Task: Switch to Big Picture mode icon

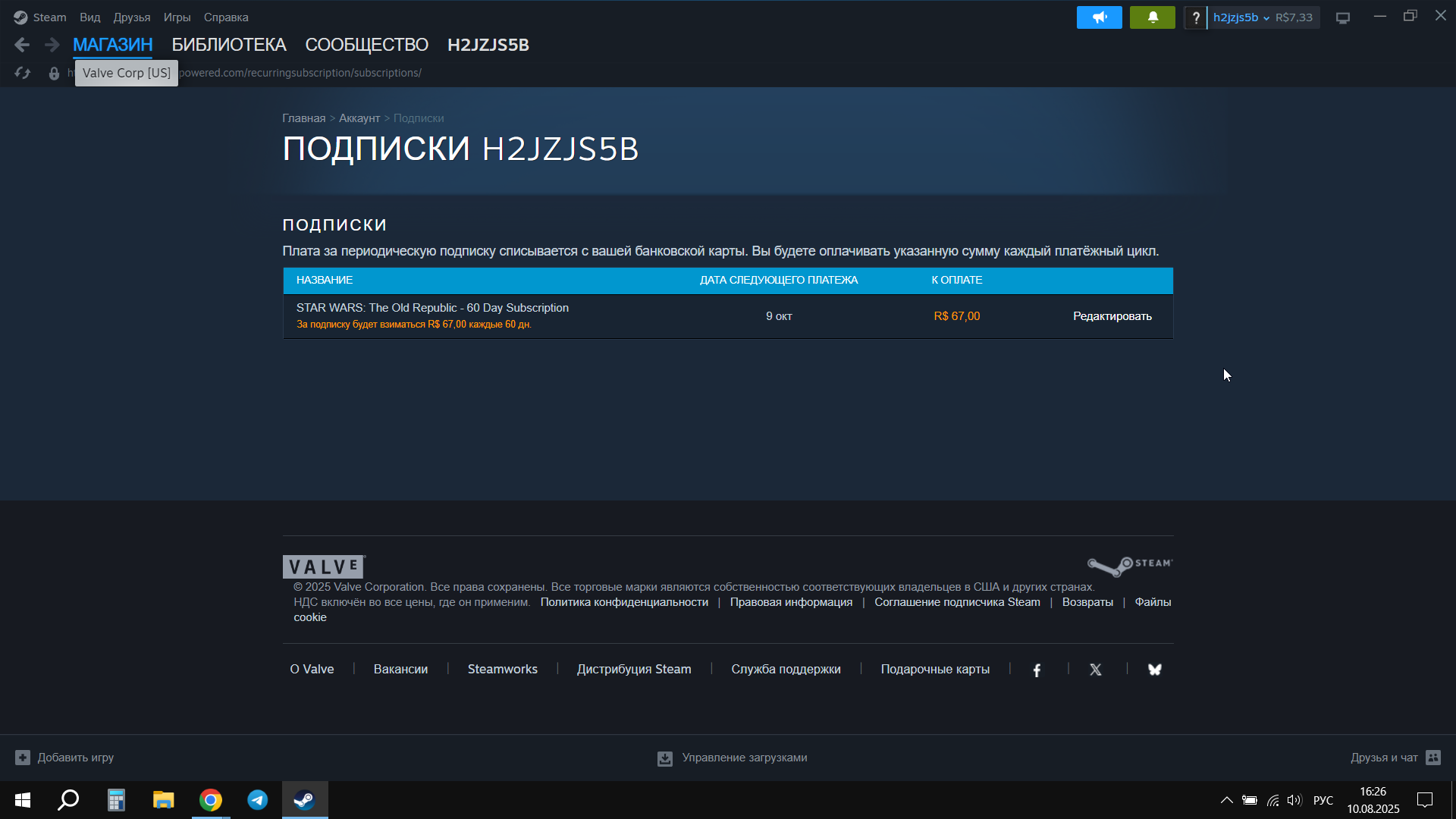Action: coord(1342,17)
